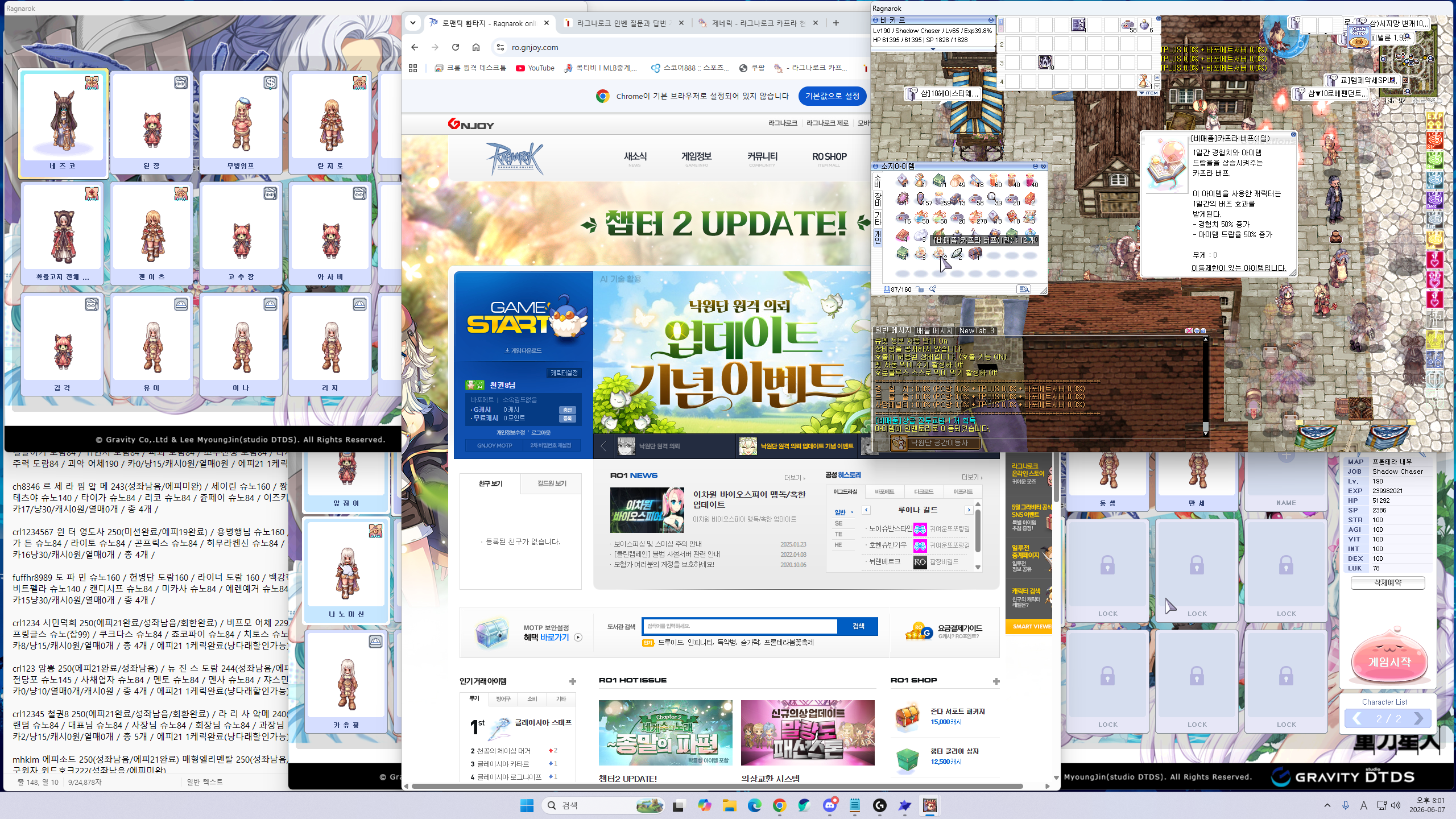Image resolution: width=1456 pixels, height=819 pixels.
Task: Open 캐릭터설정 link on website
Action: pyautogui.click(x=564, y=373)
